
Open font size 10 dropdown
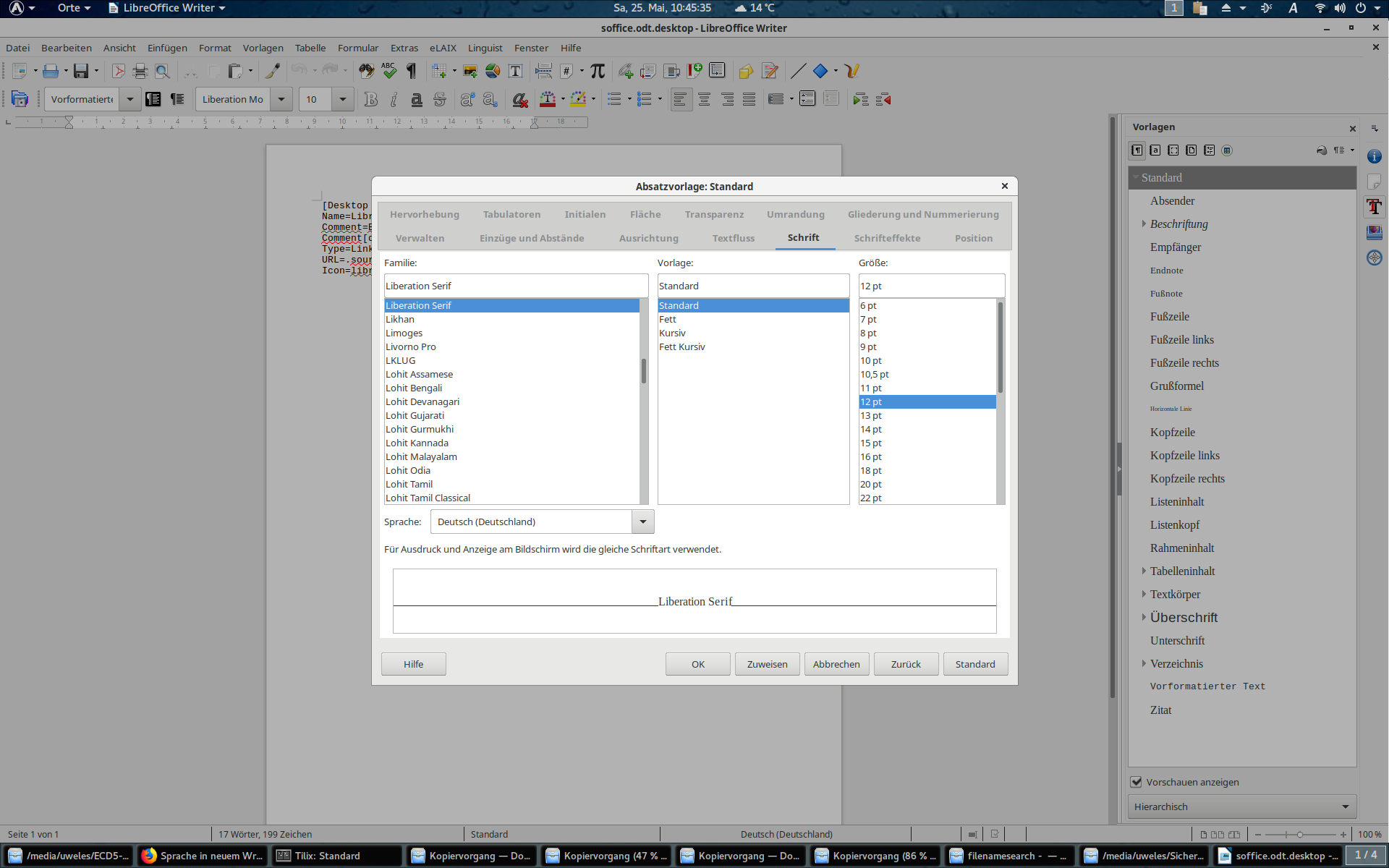343,99
